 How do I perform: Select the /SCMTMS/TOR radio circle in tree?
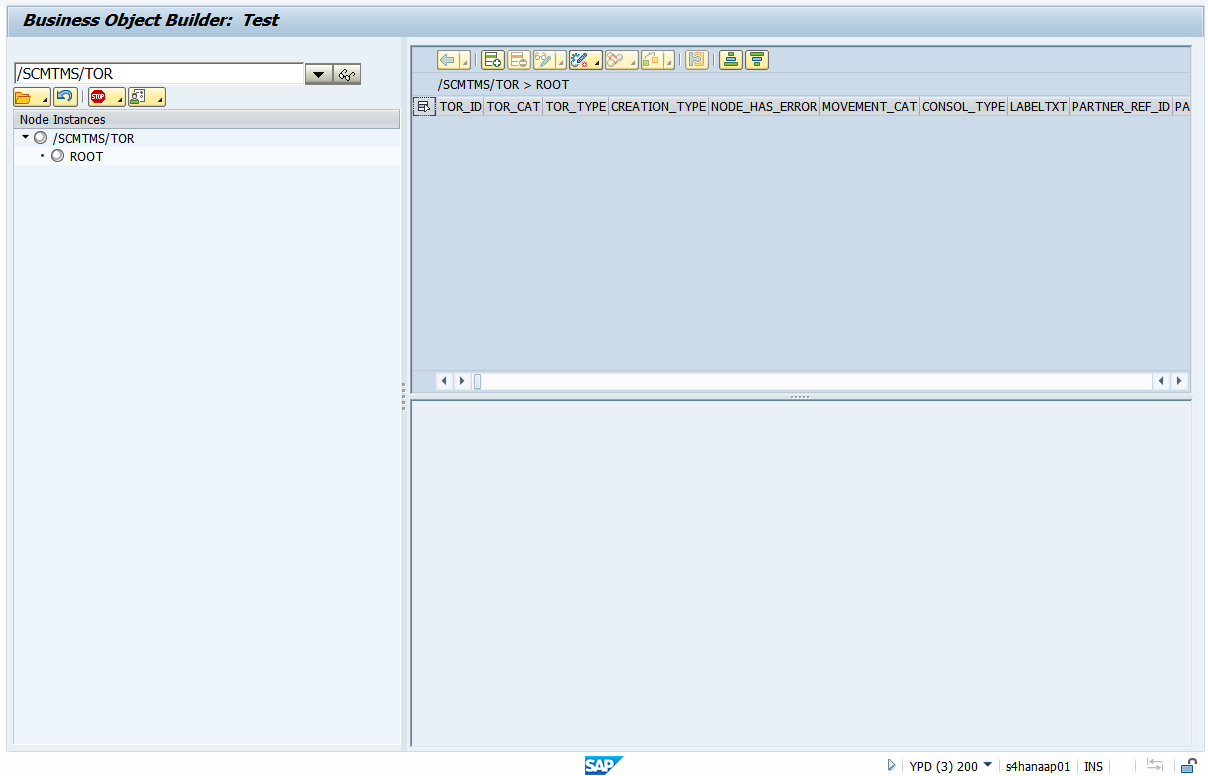point(41,138)
